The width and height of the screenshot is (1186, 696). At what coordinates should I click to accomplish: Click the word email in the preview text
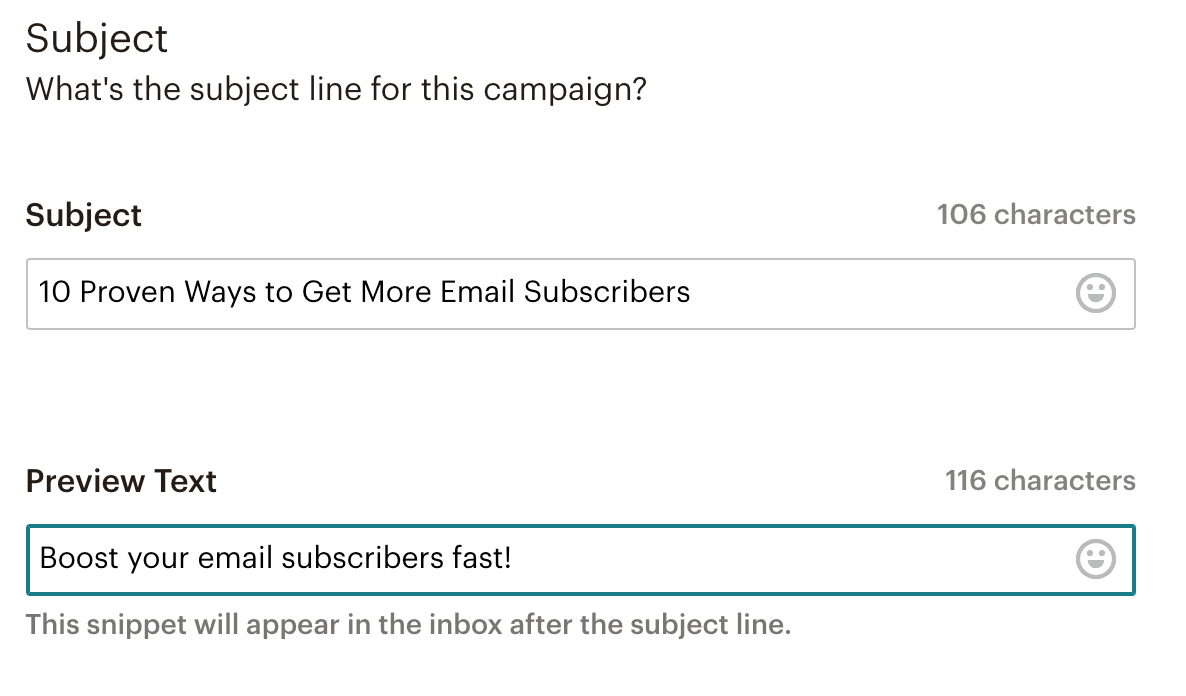pos(235,557)
